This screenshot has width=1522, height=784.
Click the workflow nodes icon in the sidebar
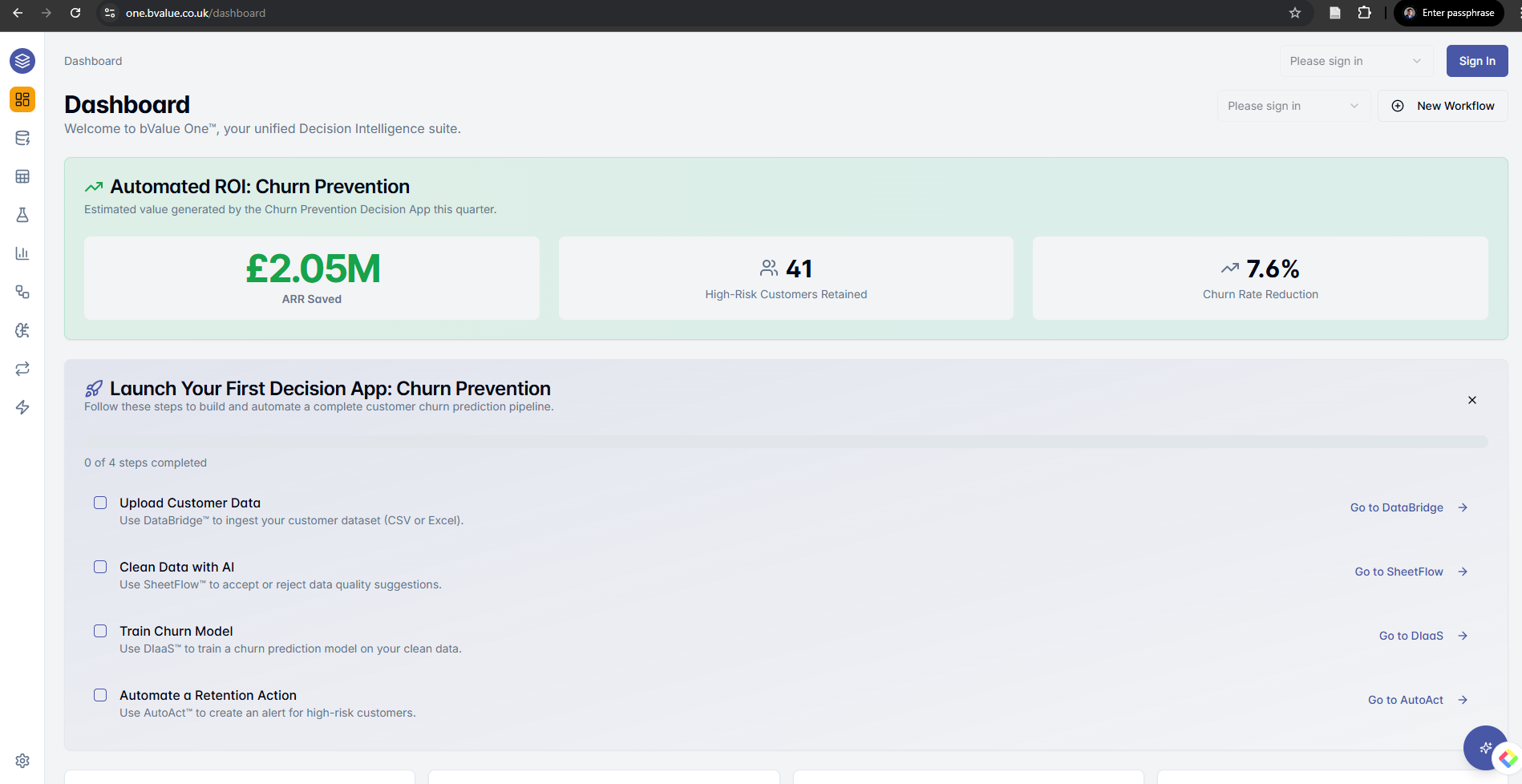[x=22, y=292]
